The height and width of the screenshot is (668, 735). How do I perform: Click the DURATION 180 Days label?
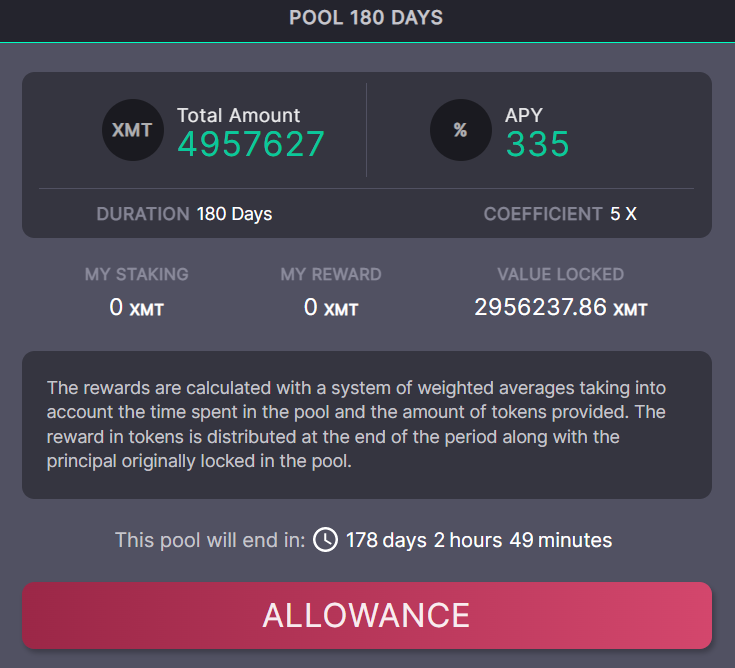tap(184, 214)
